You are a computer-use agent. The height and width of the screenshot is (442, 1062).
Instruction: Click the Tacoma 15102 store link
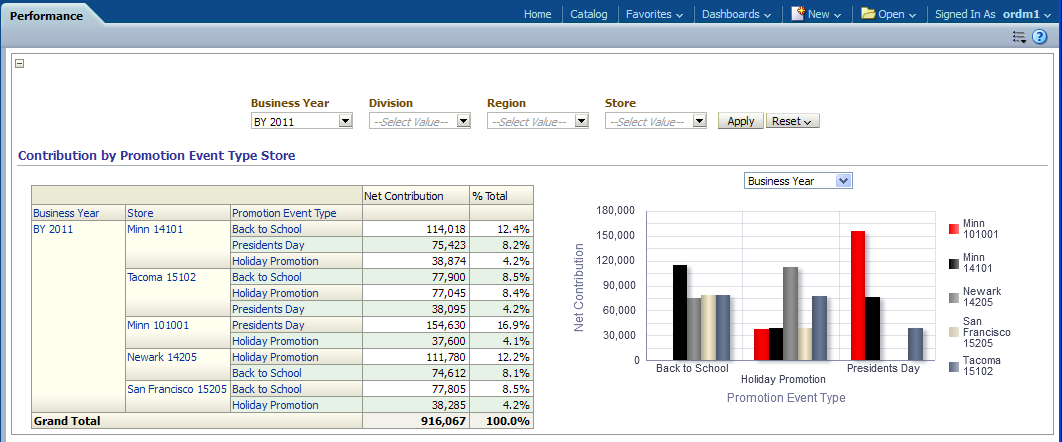(161, 277)
